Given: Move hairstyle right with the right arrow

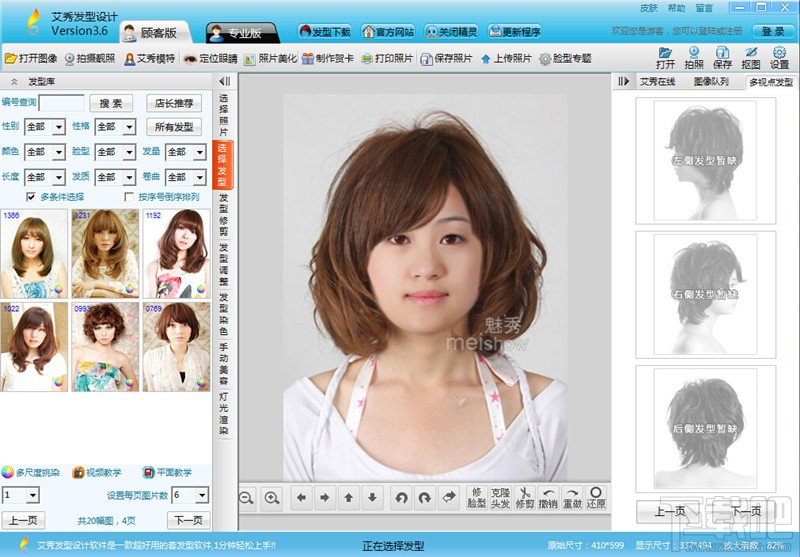Looking at the screenshot, I should 325,497.
